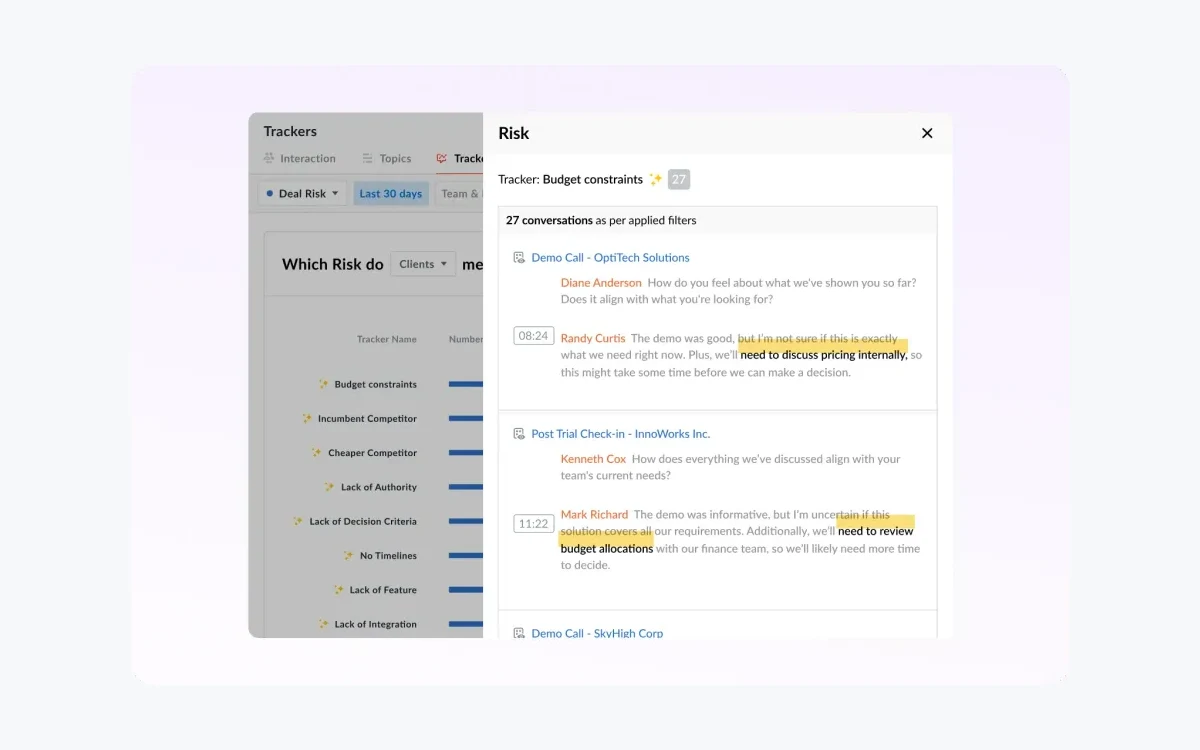Click the sparkle icon beside Cheaper Competitor row
The height and width of the screenshot is (750, 1200).
point(317,453)
